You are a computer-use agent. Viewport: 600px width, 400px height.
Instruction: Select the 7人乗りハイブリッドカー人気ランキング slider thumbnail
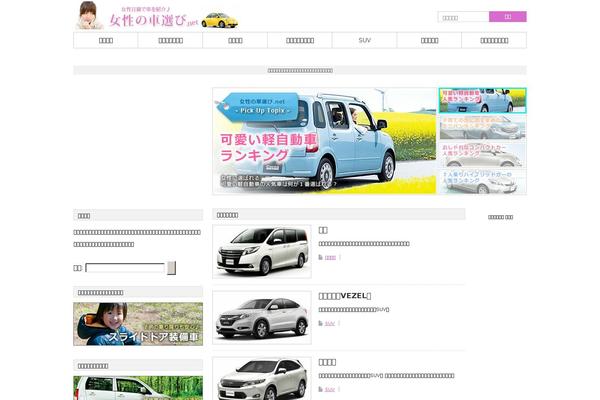point(483,182)
